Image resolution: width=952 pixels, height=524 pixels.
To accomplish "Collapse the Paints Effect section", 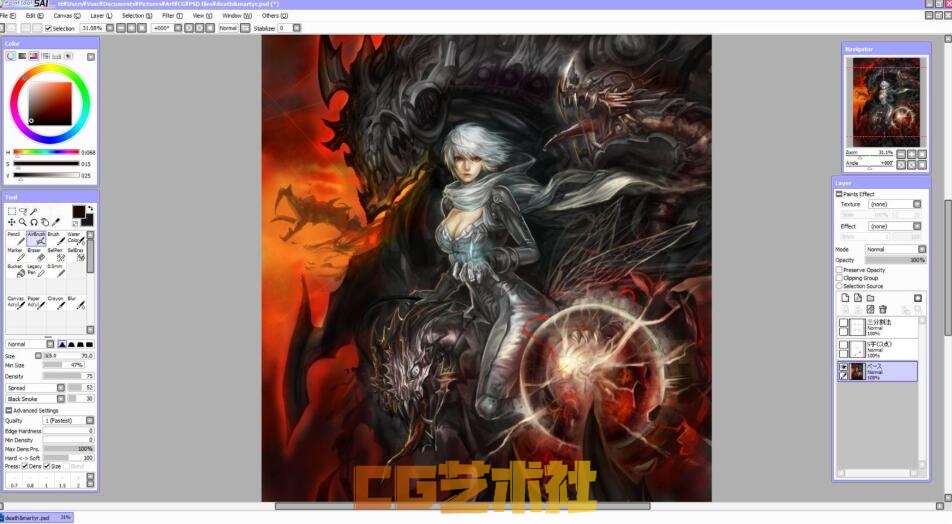I will [x=839, y=194].
